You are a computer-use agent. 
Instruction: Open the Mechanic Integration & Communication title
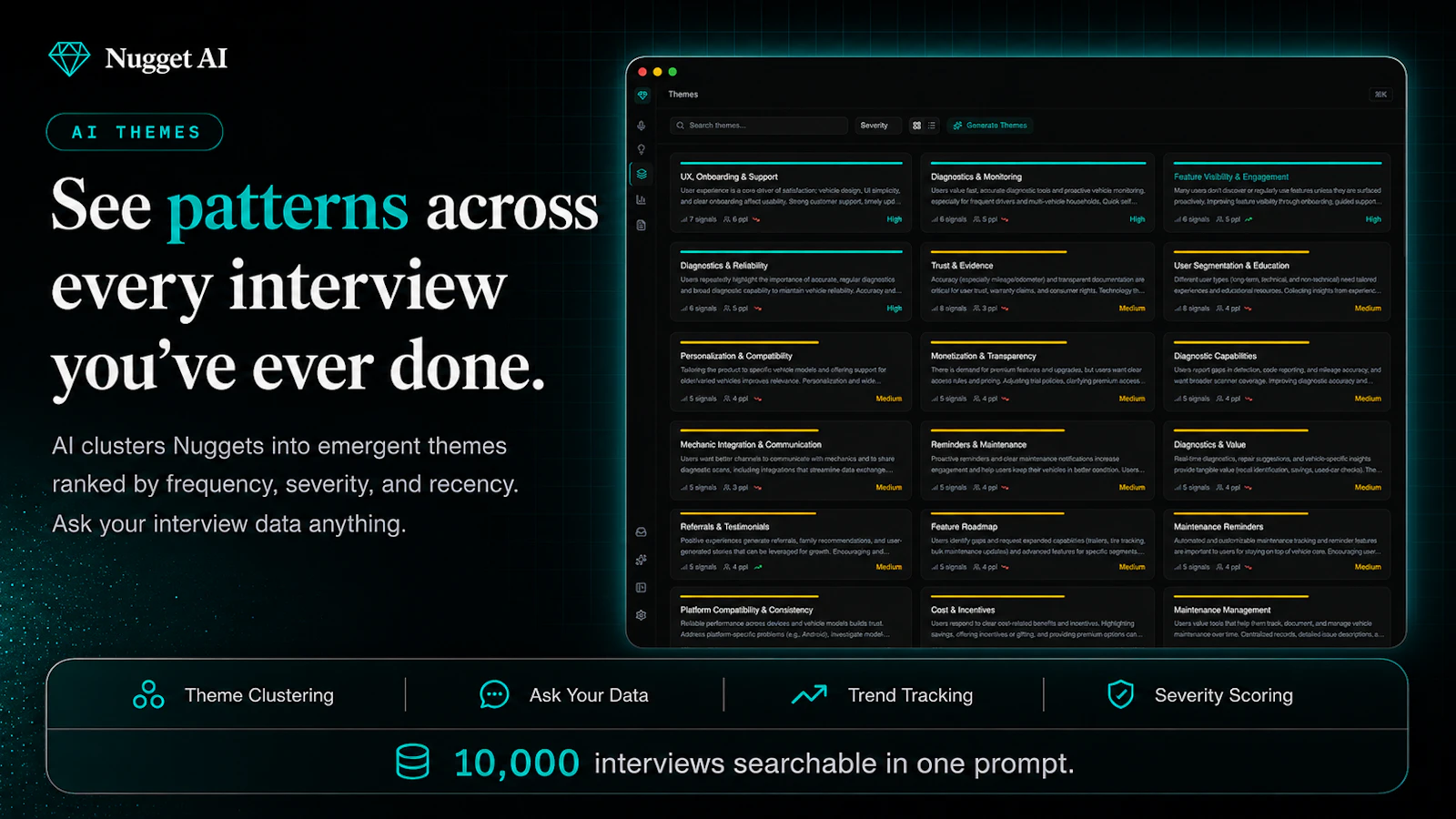coord(751,445)
